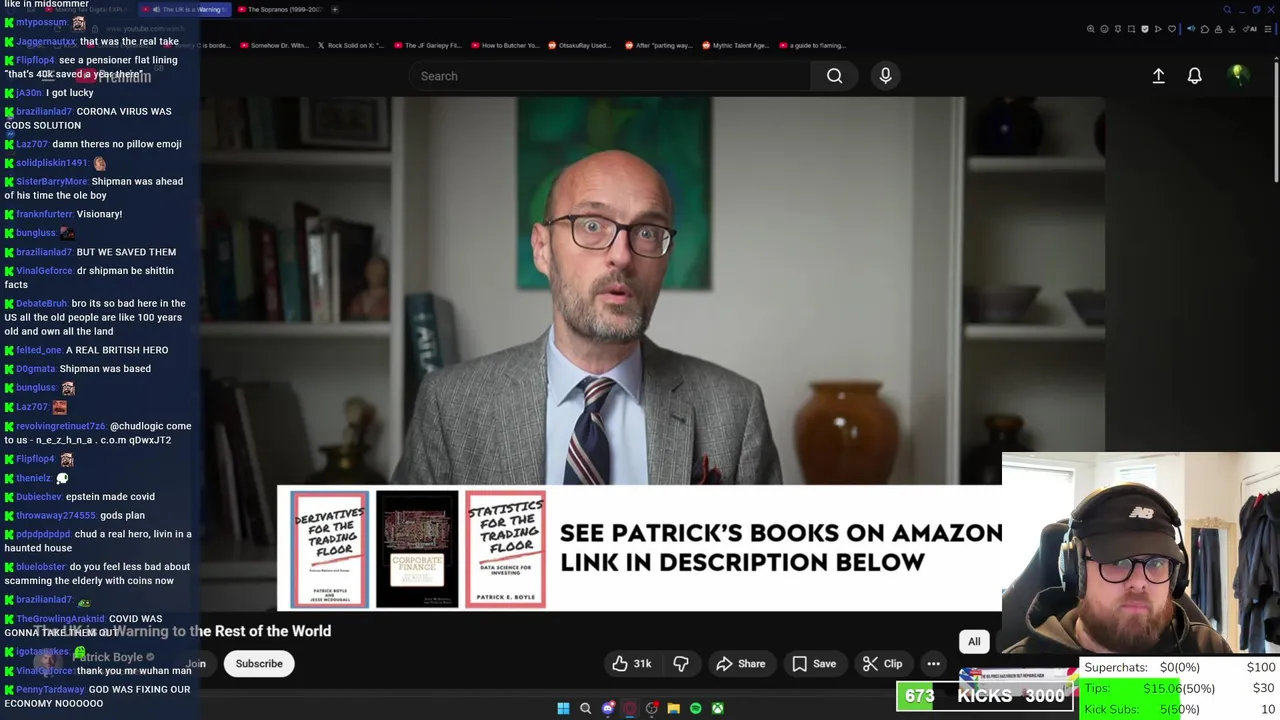Viewport: 1280px width, 720px height.
Task: Click the YouTube search magnifier button
Action: coord(834,76)
